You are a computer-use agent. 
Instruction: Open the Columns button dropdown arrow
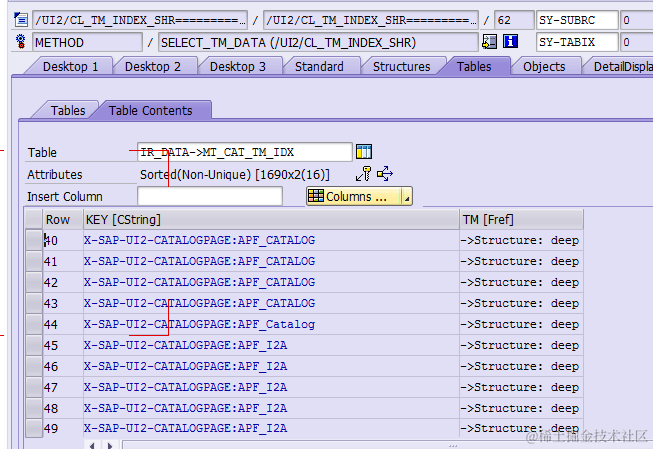(x=407, y=196)
